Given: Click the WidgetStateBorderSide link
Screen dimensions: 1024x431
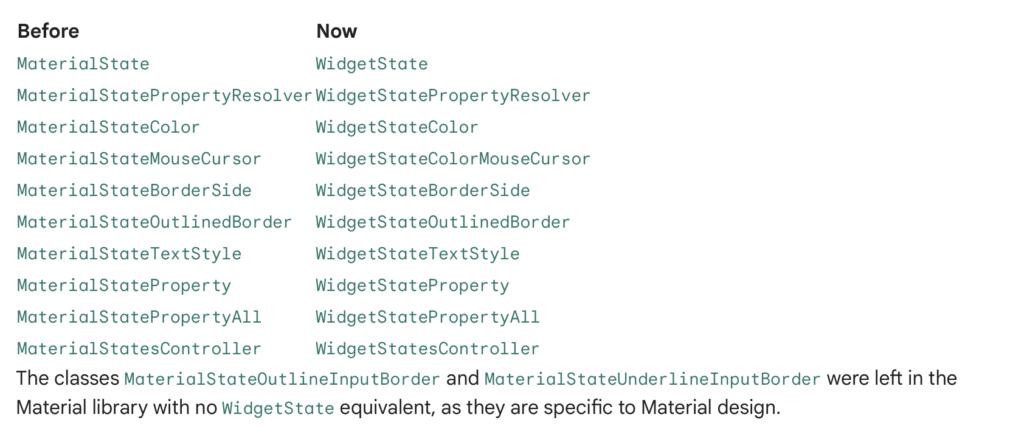Looking at the screenshot, I should click(x=423, y=191).
